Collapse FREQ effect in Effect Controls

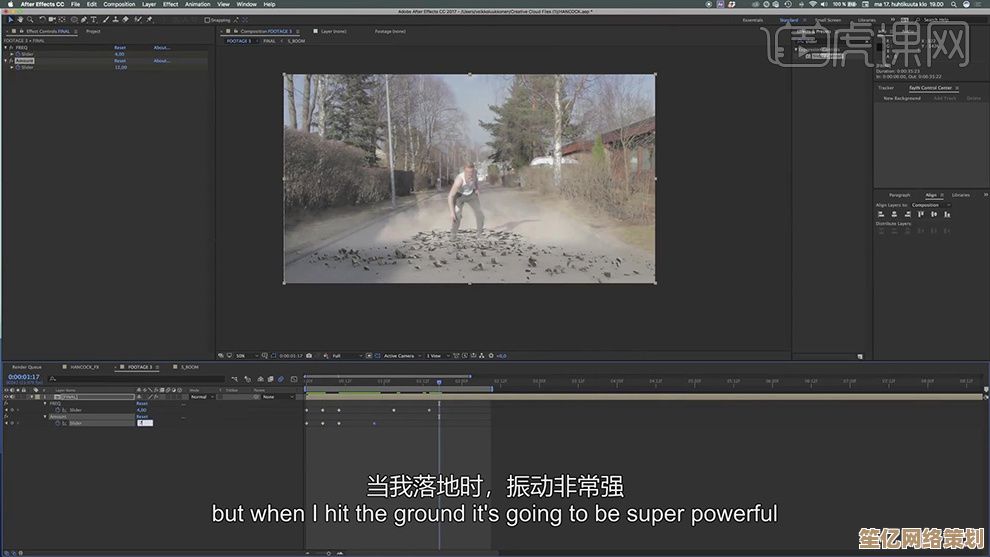tap(6, 48)
